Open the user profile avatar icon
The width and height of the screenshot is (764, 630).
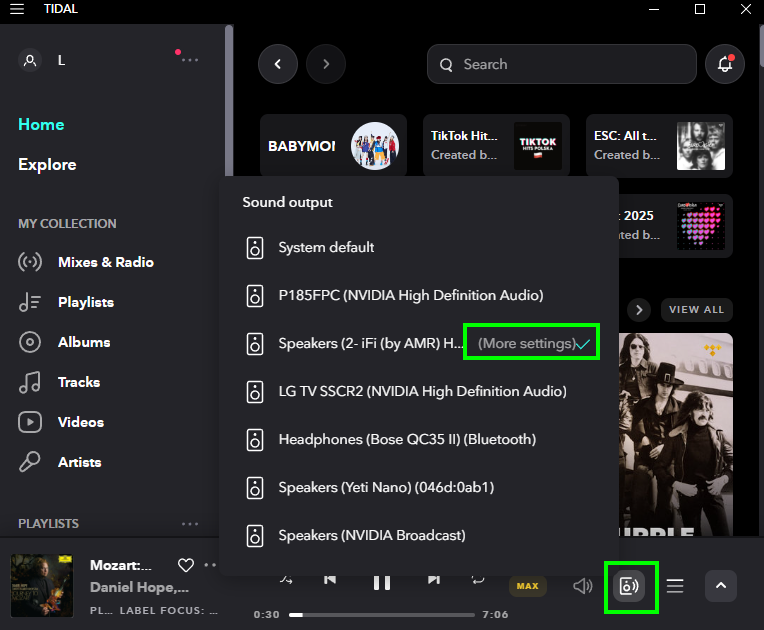point(30,60)
